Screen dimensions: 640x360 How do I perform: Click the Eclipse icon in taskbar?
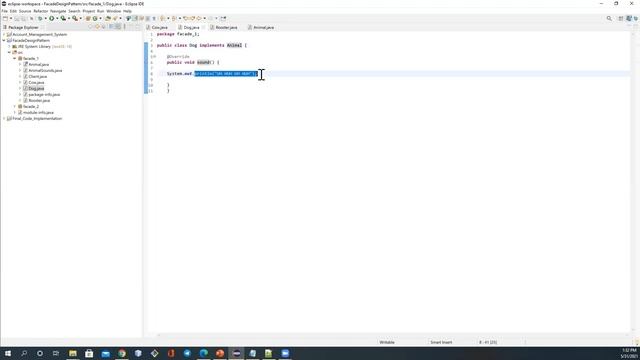pos(236,353)
